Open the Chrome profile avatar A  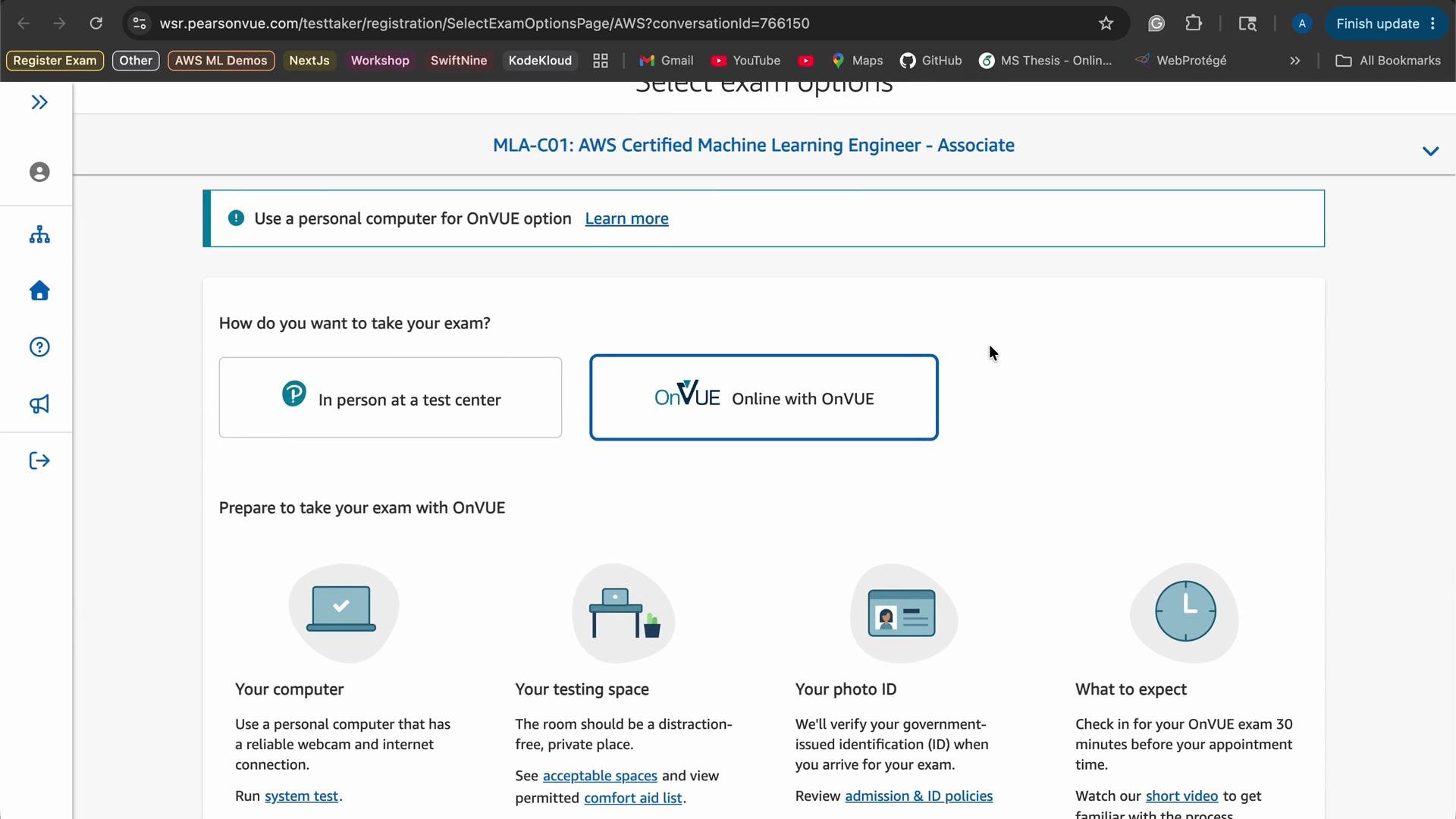pyautogui.click(x=1302, y=24)
